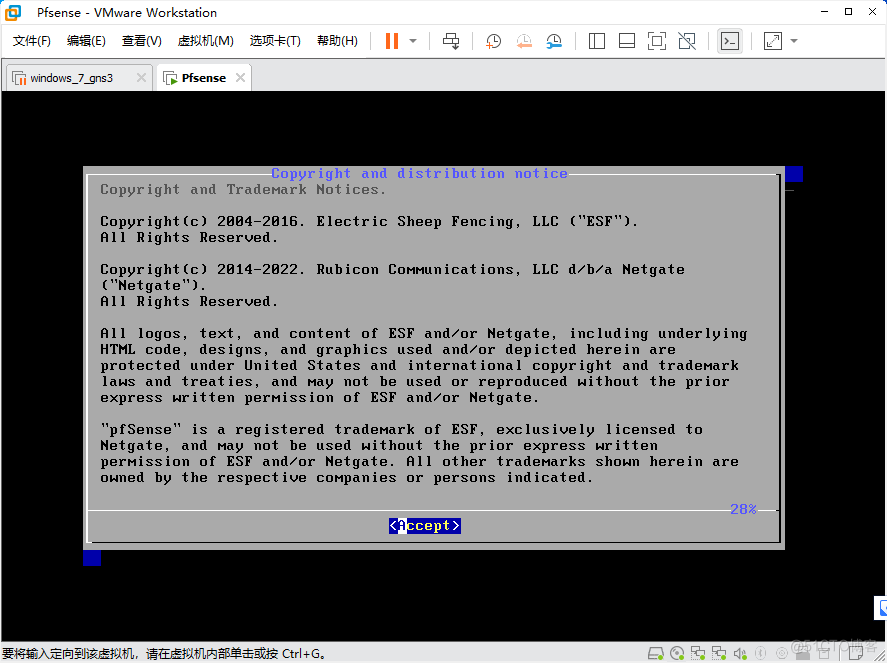Viewport: 887px width, 663px height.
Task: Maximize the VMware Workstation window
Action: pyautogui.click(x=849, y=12)
